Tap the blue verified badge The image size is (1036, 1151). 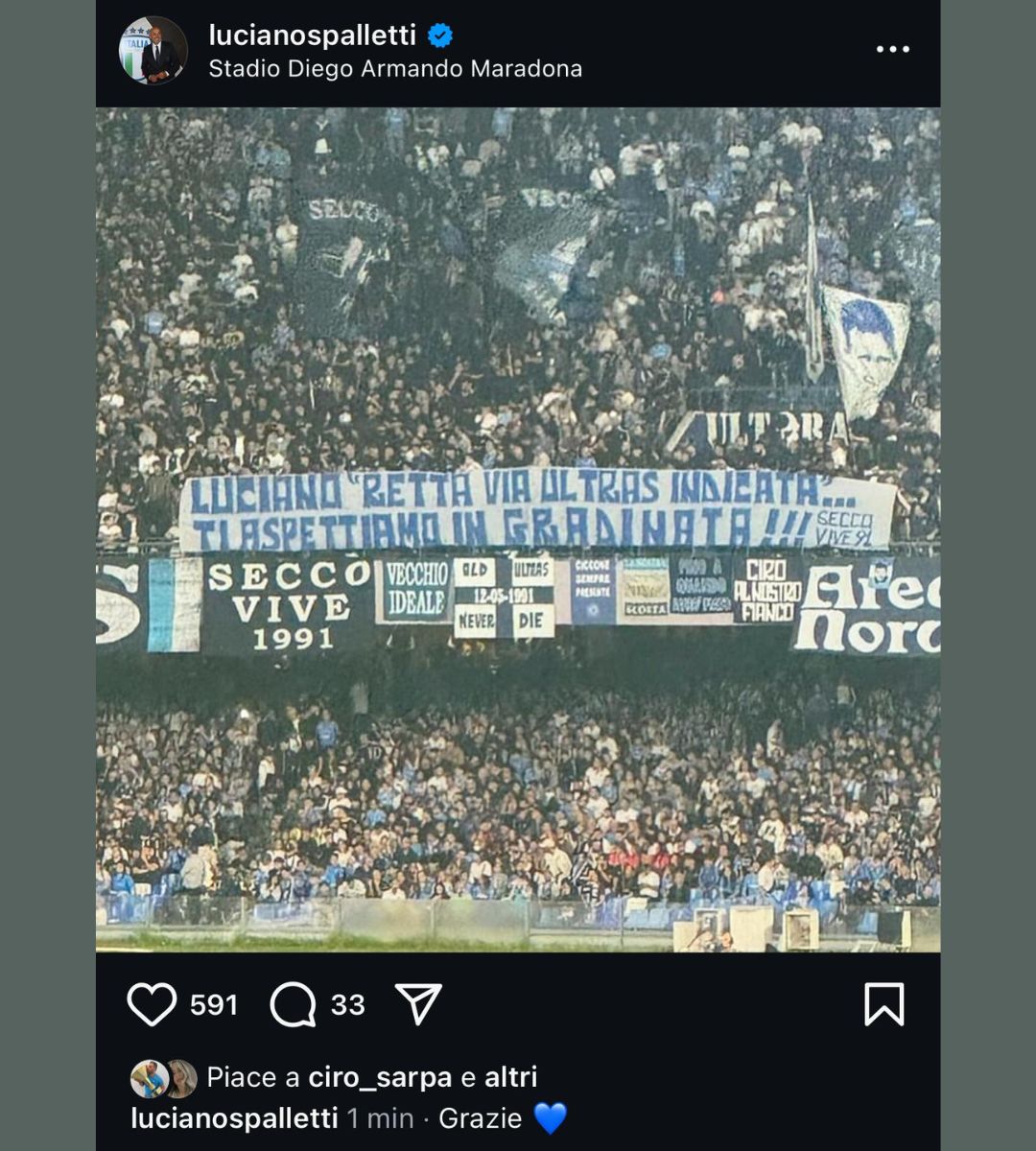click(440, 35)
